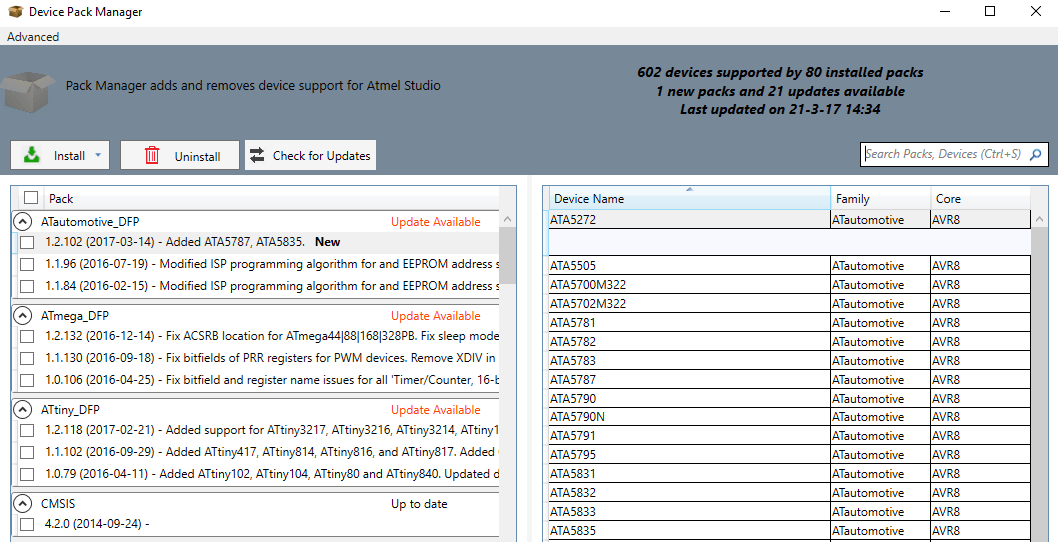Check ATautomotive version 1.2.102 checkbox
The width and height of the screenshot is (1058, 542).
tap(27, 242)
